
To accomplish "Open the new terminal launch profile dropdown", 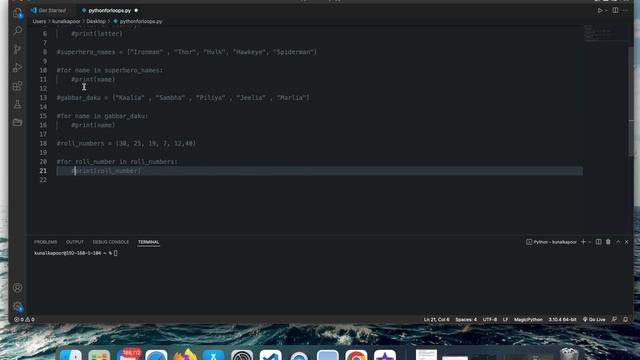I will coord(590,242).
